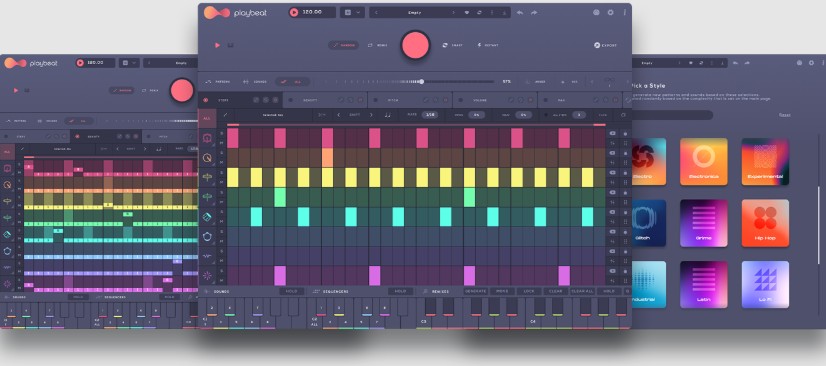This screenshot has height=366, width=826.
Task: Select the Hip Hop style card
Action: coord(765,223)
